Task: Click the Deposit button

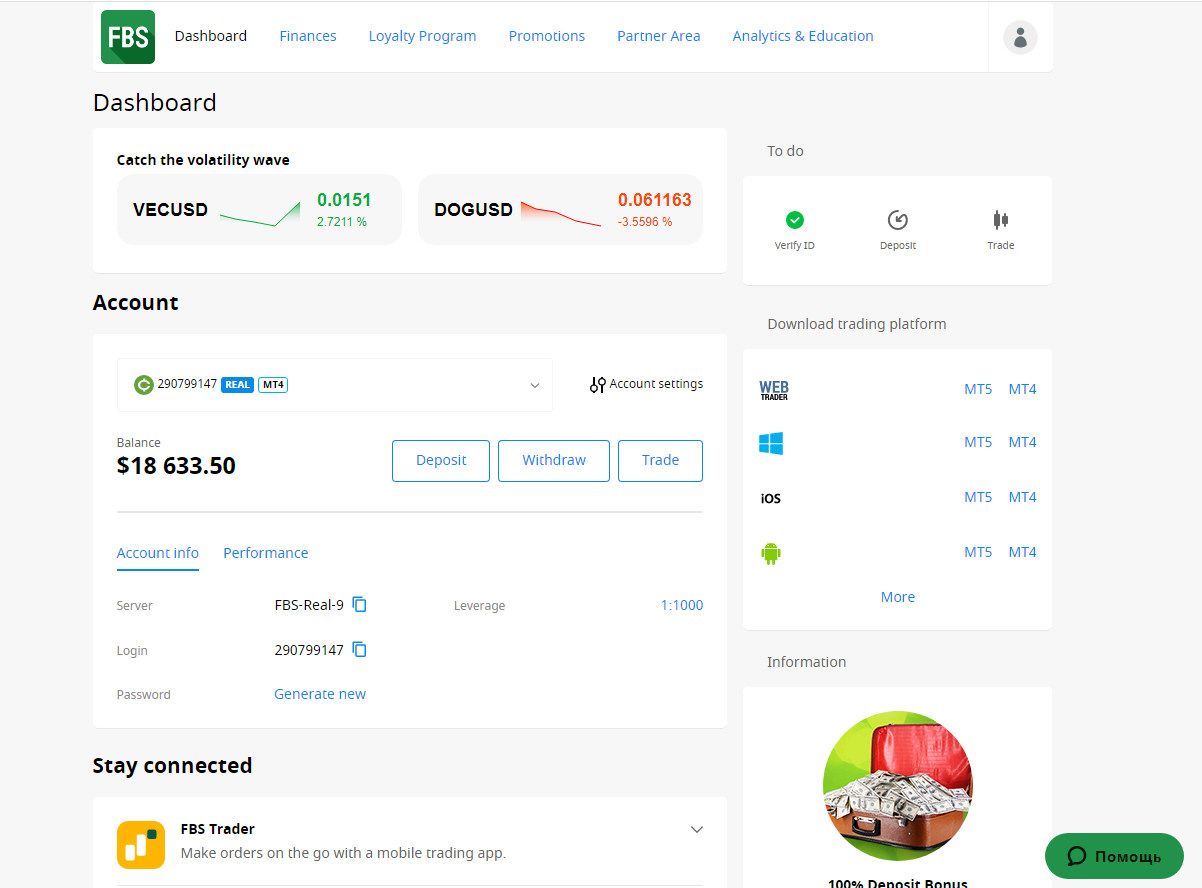Action: 441,461
